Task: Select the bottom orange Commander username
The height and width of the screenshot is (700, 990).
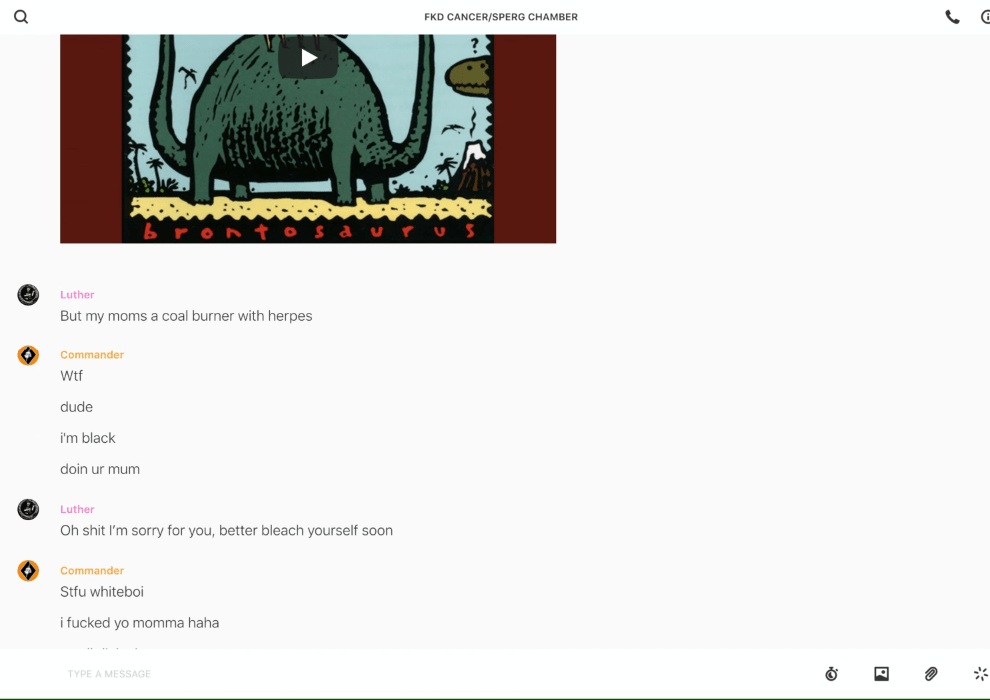Action: (x=92, y=571)
